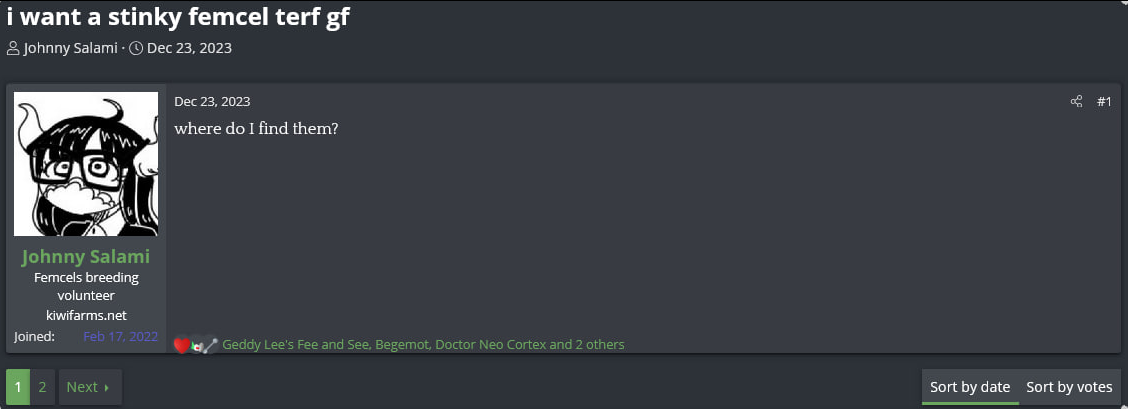
Task: Open post number #1 permalink
Action: pos(1104,102)
